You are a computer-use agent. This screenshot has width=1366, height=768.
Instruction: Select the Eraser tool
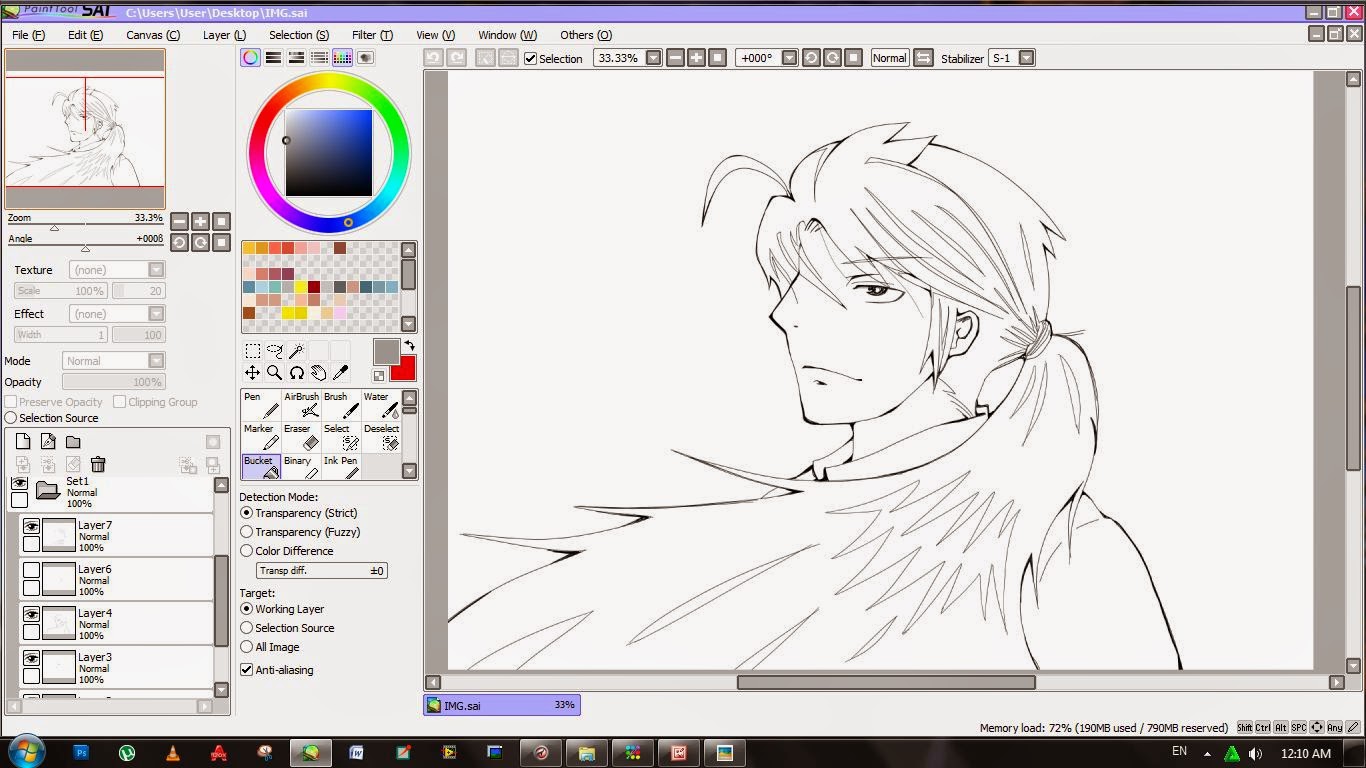click(301, 436)
